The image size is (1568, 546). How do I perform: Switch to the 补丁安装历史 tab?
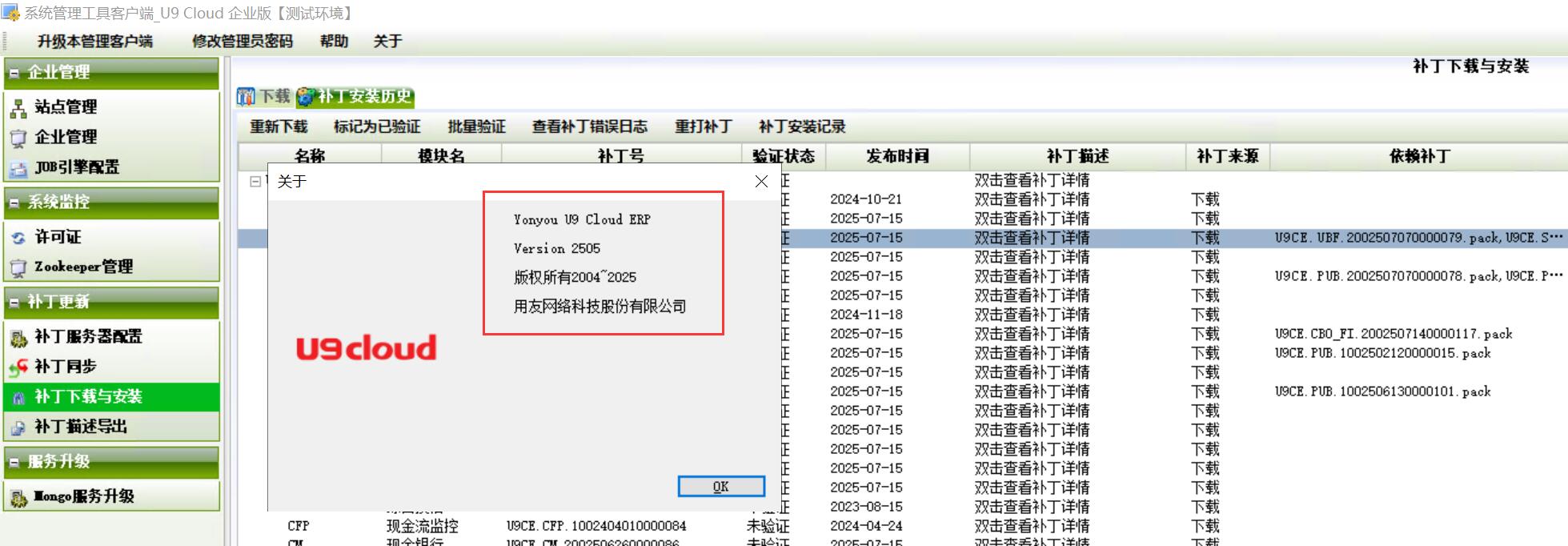coord(355,97)
